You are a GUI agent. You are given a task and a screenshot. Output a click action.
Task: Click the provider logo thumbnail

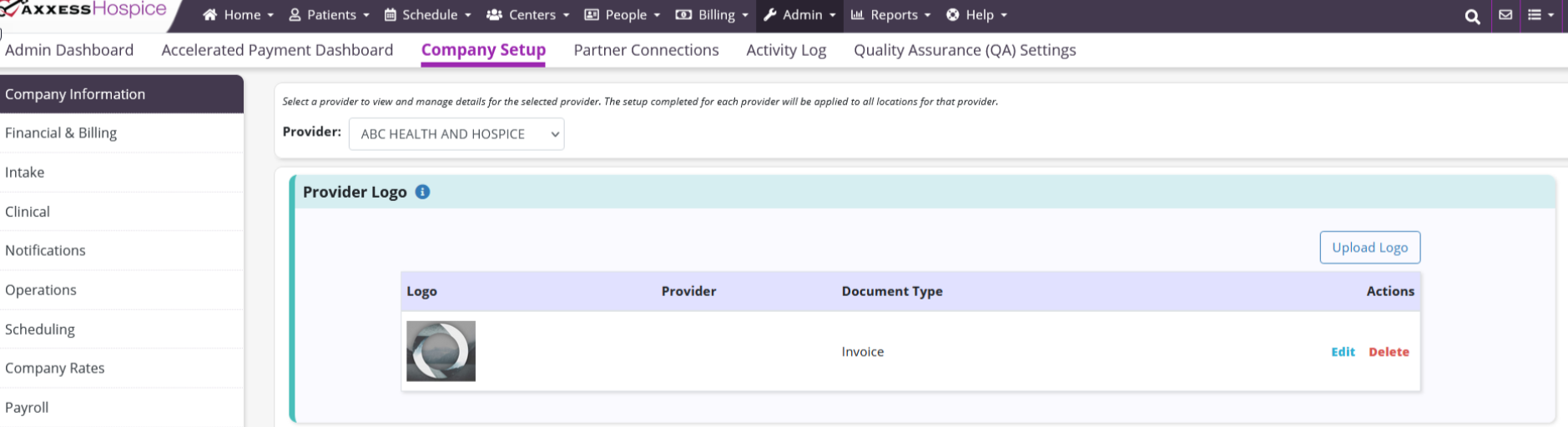point(441,351)
